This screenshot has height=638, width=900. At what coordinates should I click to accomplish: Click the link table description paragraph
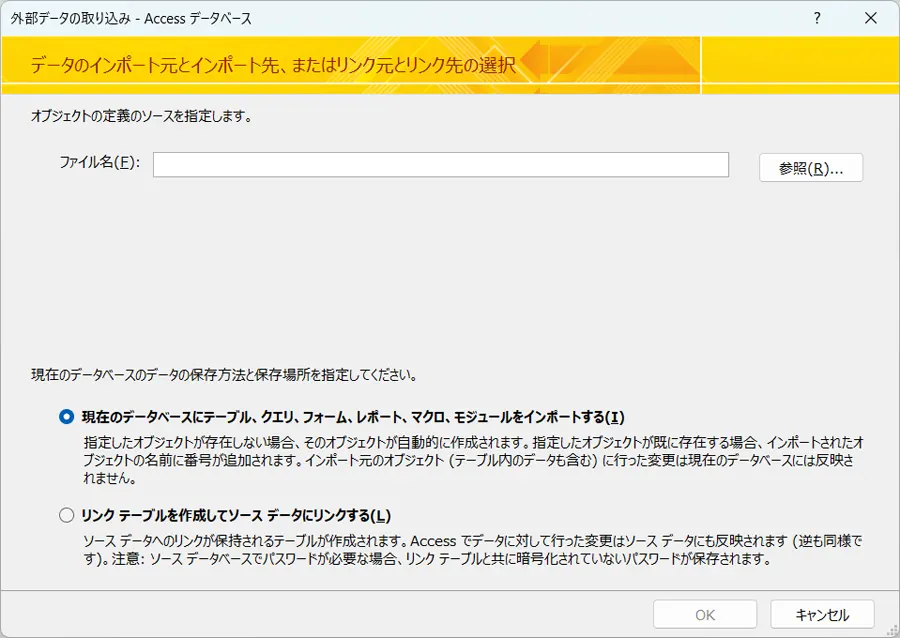point(472,550)
